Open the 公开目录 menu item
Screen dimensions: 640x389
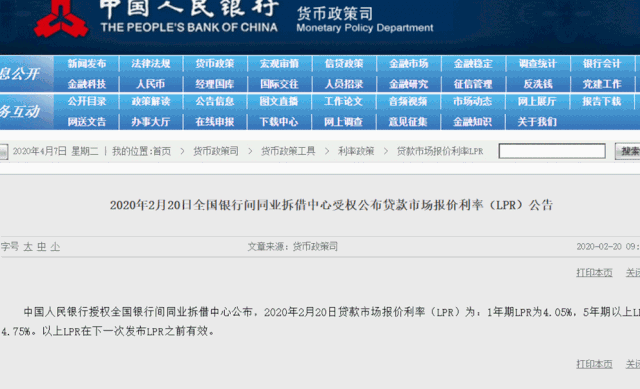87,101
